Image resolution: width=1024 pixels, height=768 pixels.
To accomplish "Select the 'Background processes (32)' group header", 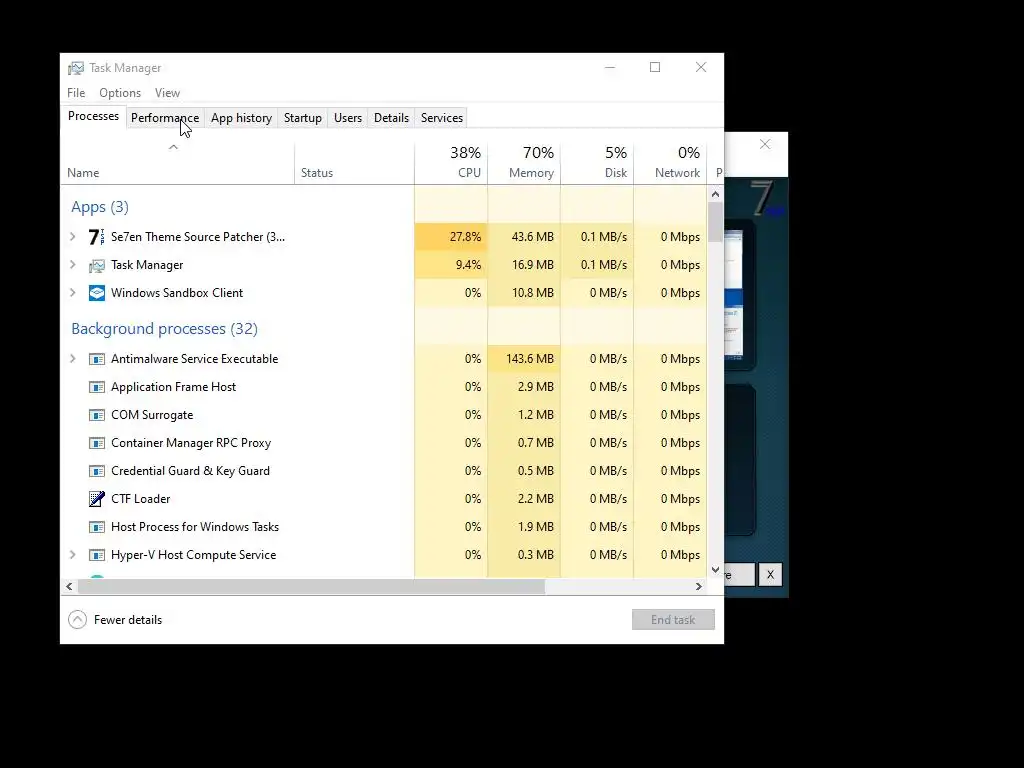I will tap(165, 328).
